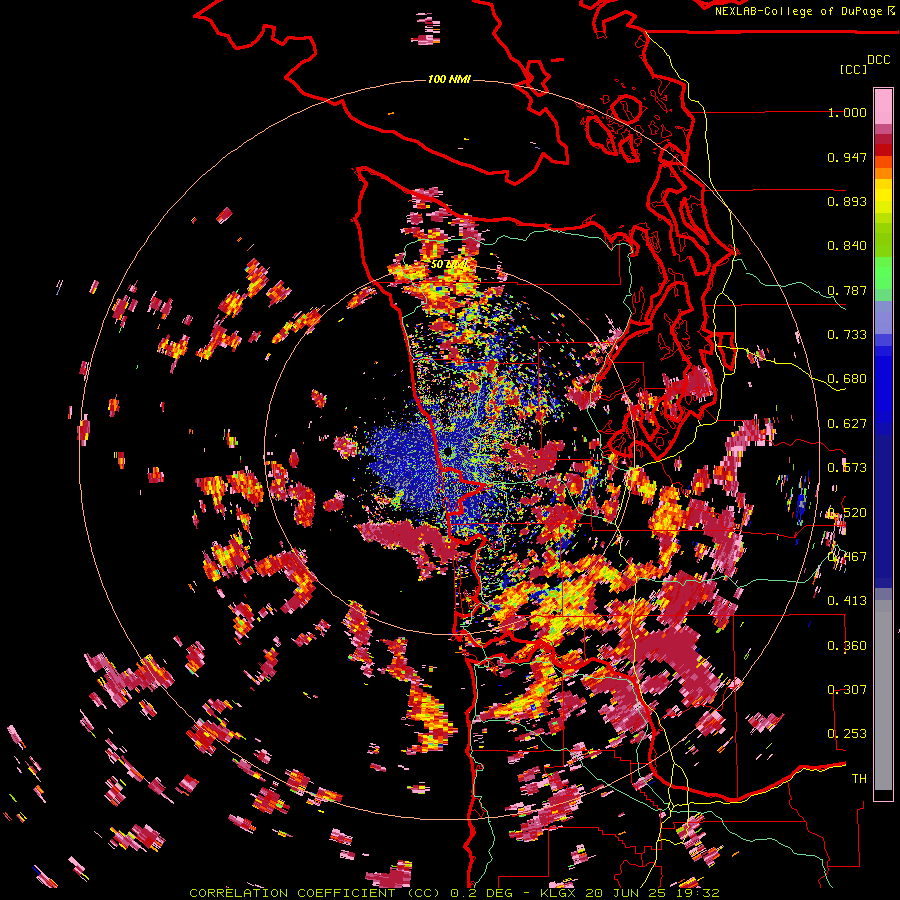
Task: Click the [CC] units label
Action: click(x=853, y=69)
